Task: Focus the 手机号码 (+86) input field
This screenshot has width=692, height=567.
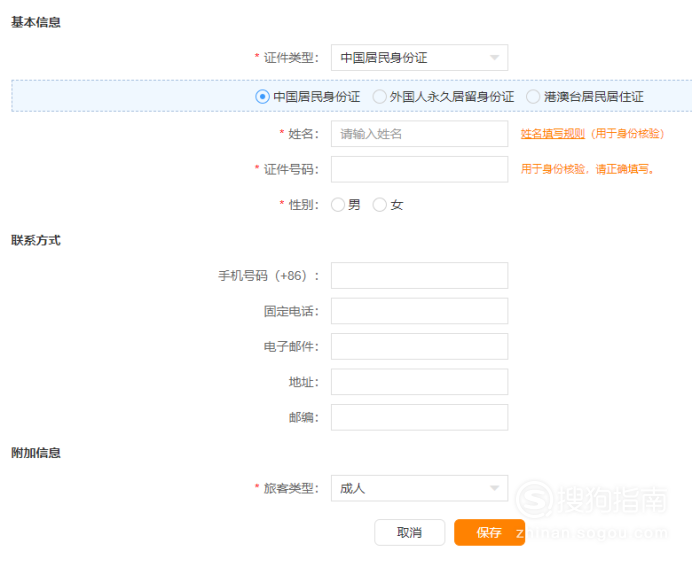Action: click(419, 275)
